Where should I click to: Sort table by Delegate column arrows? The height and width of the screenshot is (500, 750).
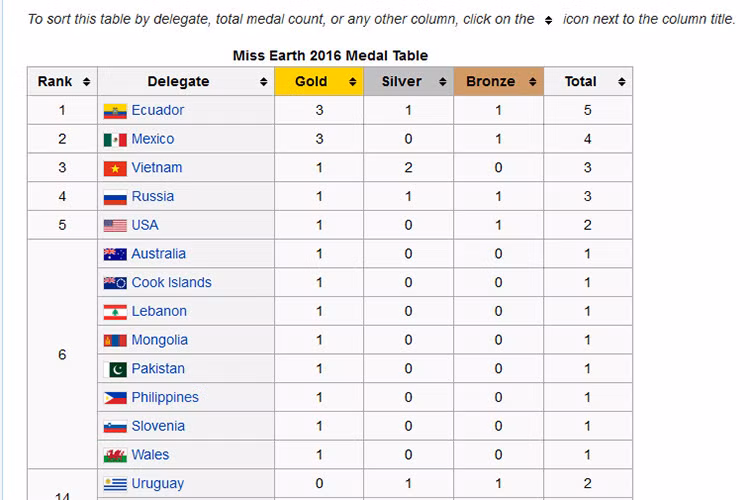264,82
